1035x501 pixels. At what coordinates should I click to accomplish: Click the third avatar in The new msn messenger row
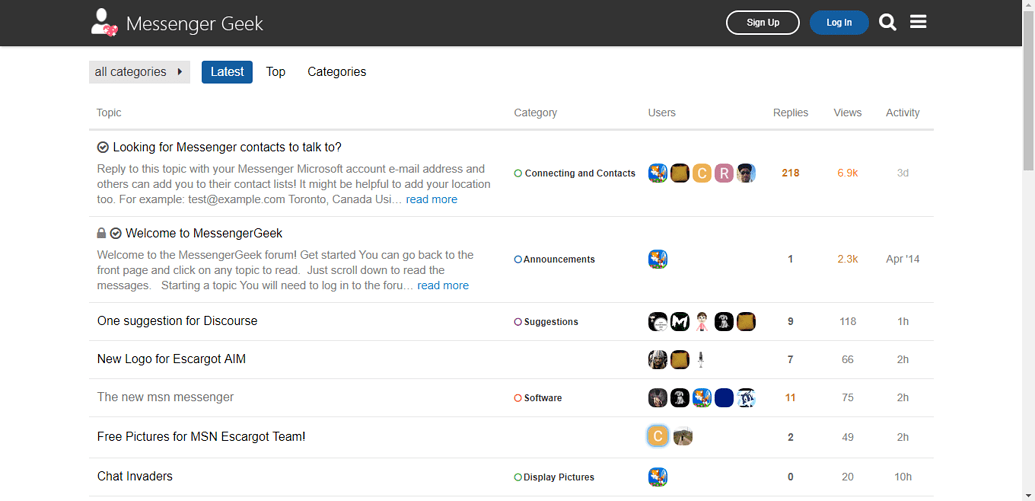coord(702,398)
